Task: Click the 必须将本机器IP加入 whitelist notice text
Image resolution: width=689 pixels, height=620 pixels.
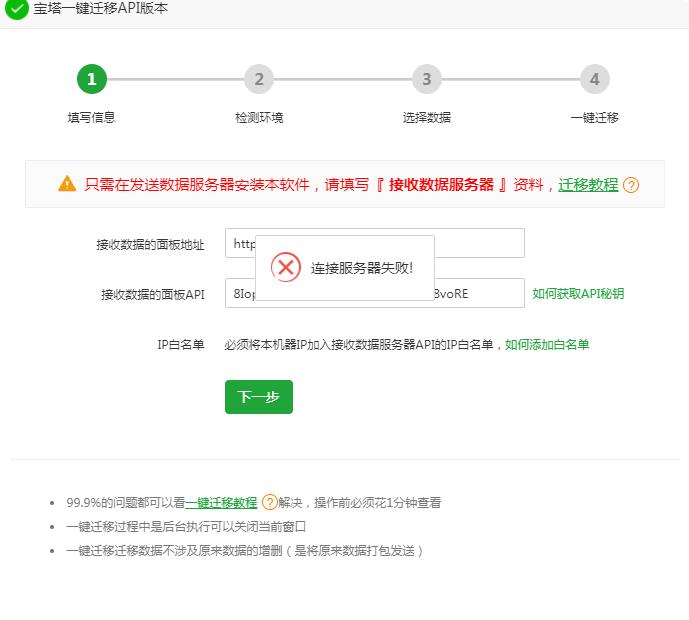Action: click(363, 344)
